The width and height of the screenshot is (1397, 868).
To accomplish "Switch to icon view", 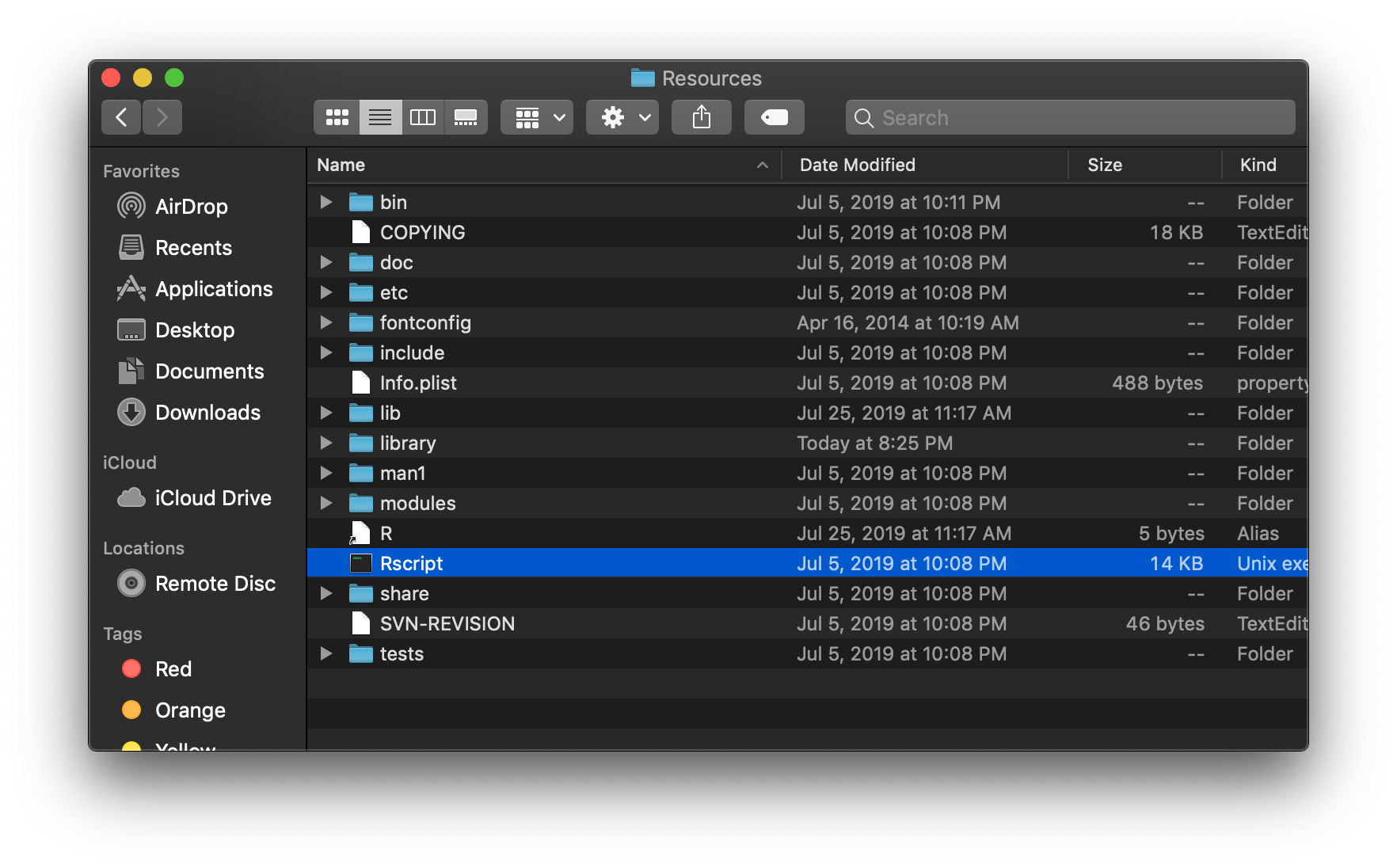I will click(337, 117).
